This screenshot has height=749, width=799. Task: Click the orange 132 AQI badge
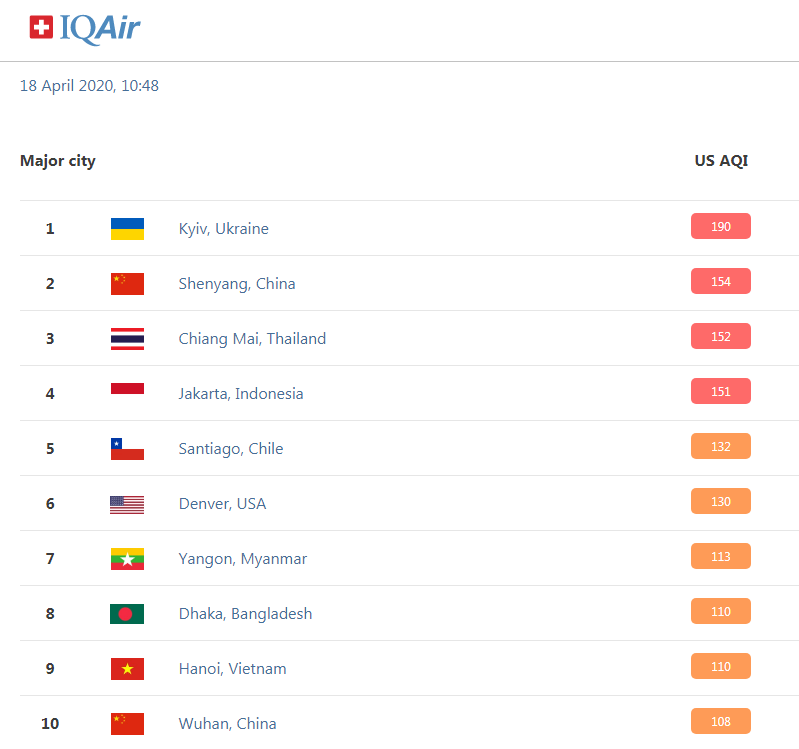tap(721, 446)
